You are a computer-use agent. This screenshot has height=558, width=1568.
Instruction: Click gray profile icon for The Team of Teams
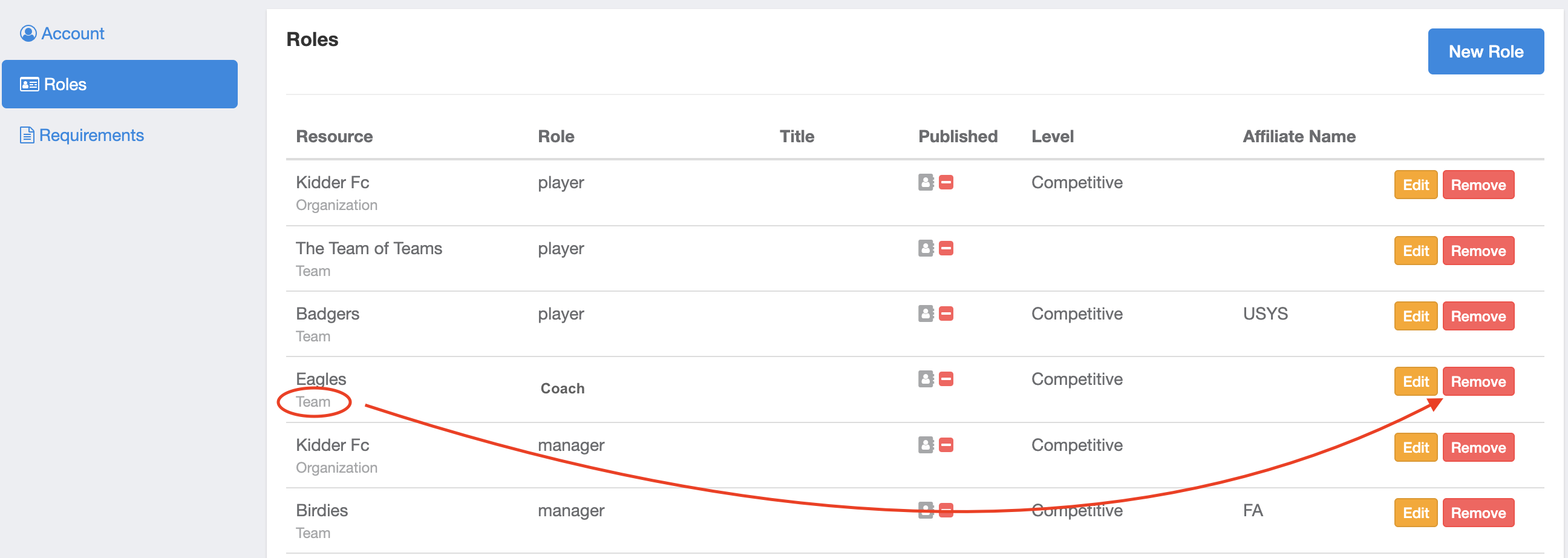point(925,248)
